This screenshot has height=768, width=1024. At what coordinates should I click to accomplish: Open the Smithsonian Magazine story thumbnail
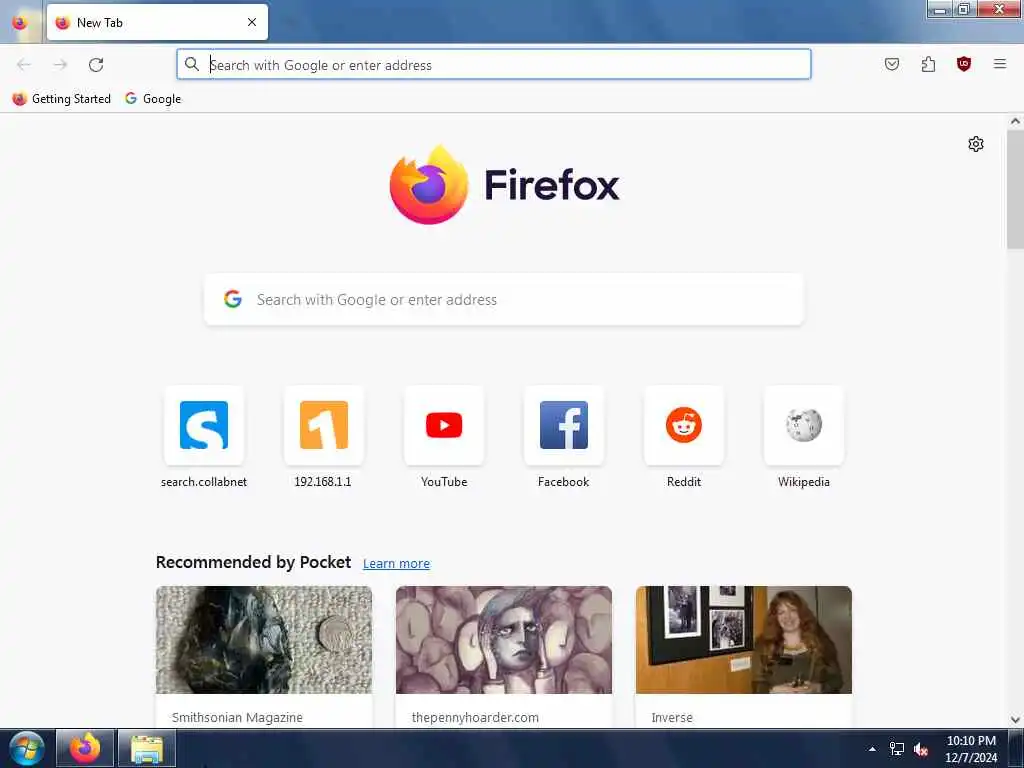[x=264, y=639]
